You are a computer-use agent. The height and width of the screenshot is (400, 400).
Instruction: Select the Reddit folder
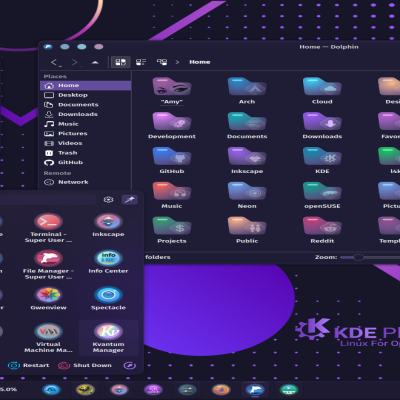(322, 230)
